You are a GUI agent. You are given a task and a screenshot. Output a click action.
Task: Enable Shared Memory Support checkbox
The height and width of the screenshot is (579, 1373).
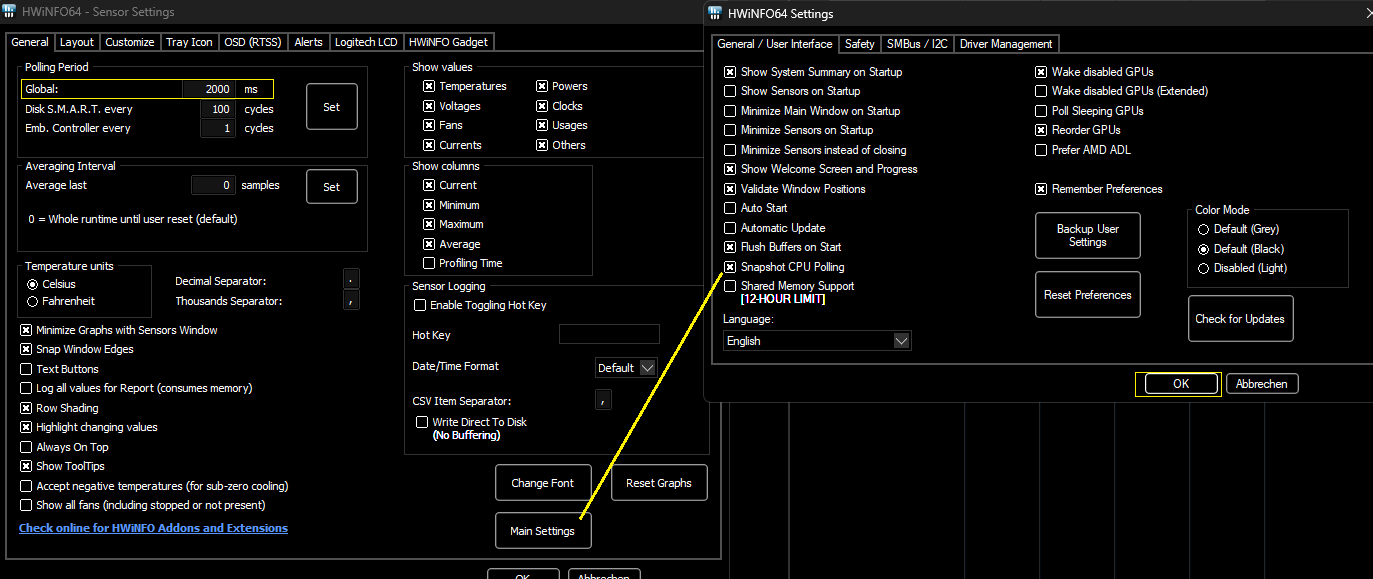pos(730,286)
